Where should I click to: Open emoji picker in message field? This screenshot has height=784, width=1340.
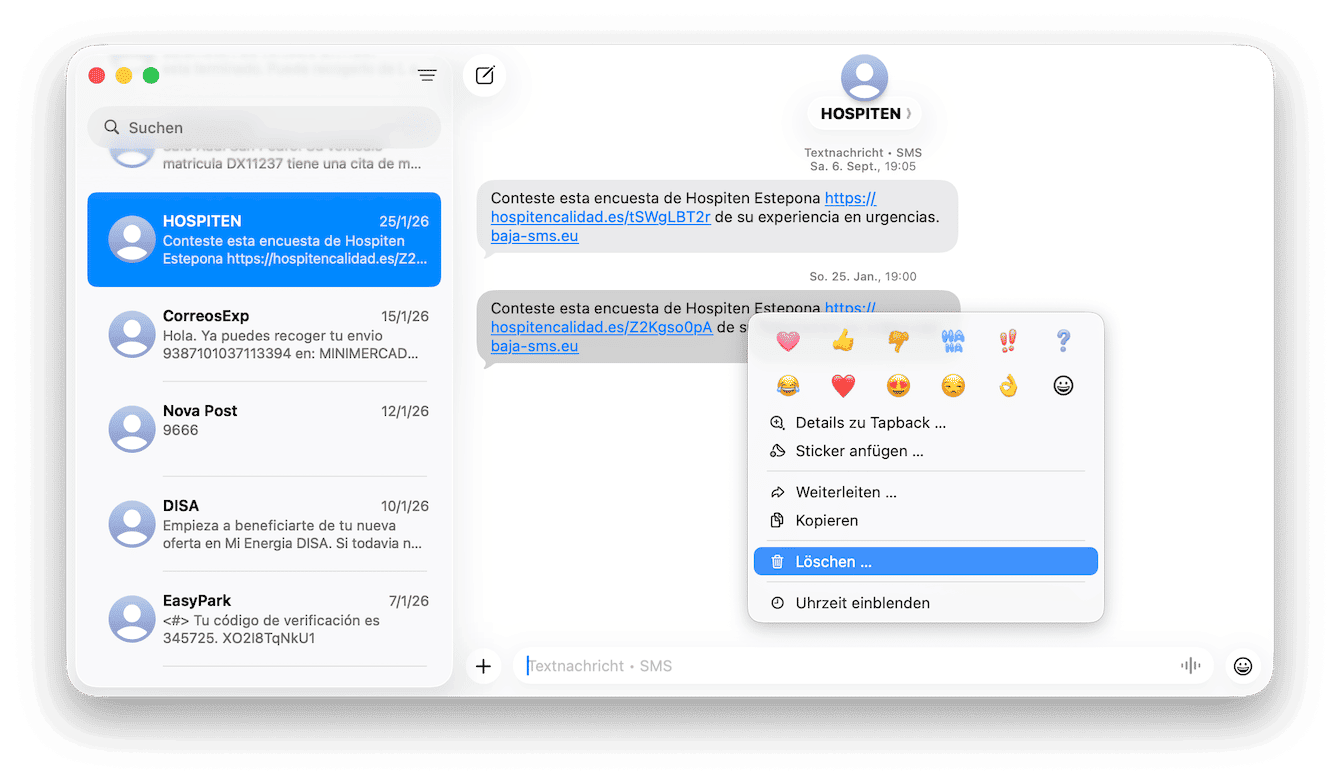(1243, 666)
